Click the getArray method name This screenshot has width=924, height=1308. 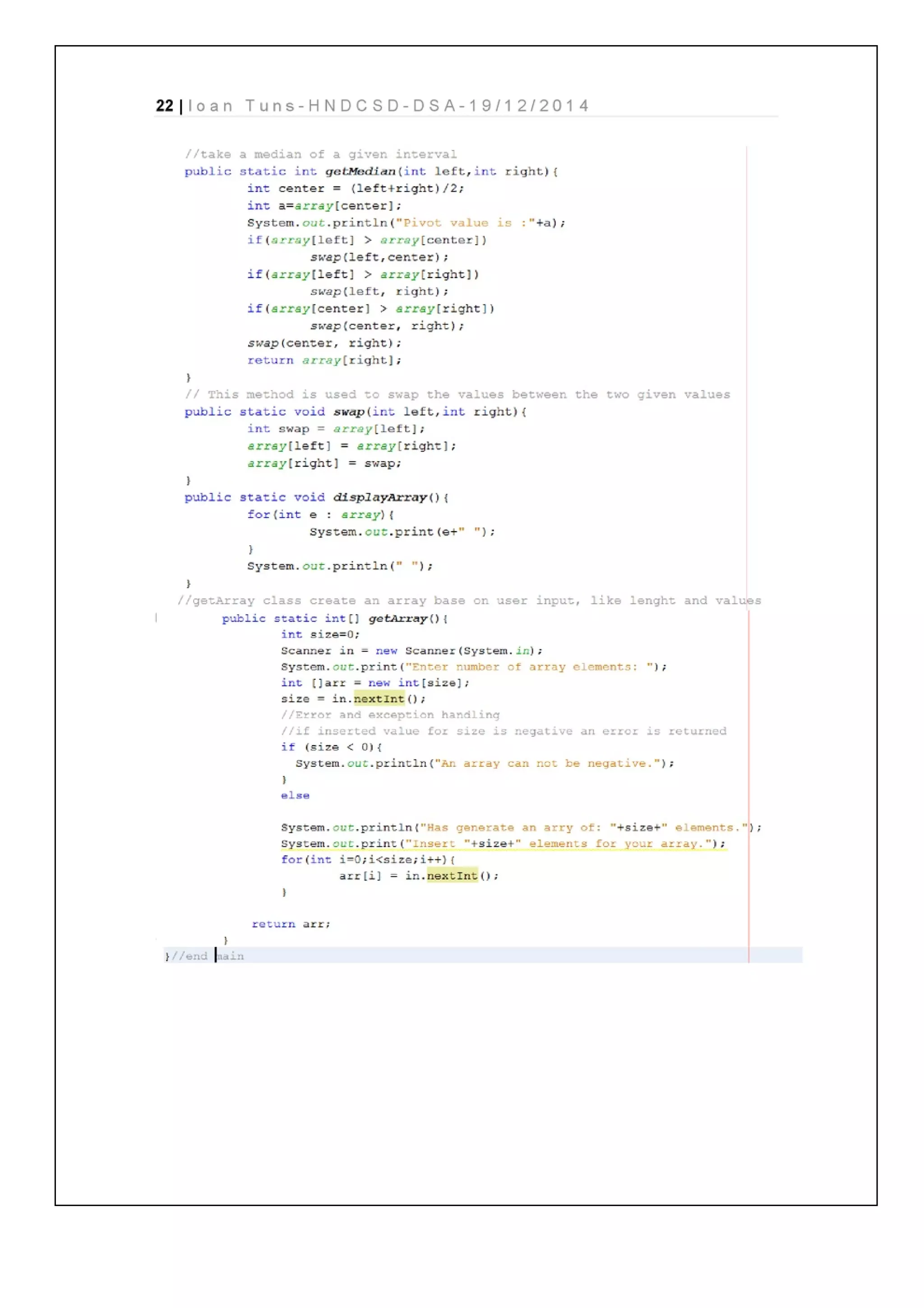click(x=397, y=618)
